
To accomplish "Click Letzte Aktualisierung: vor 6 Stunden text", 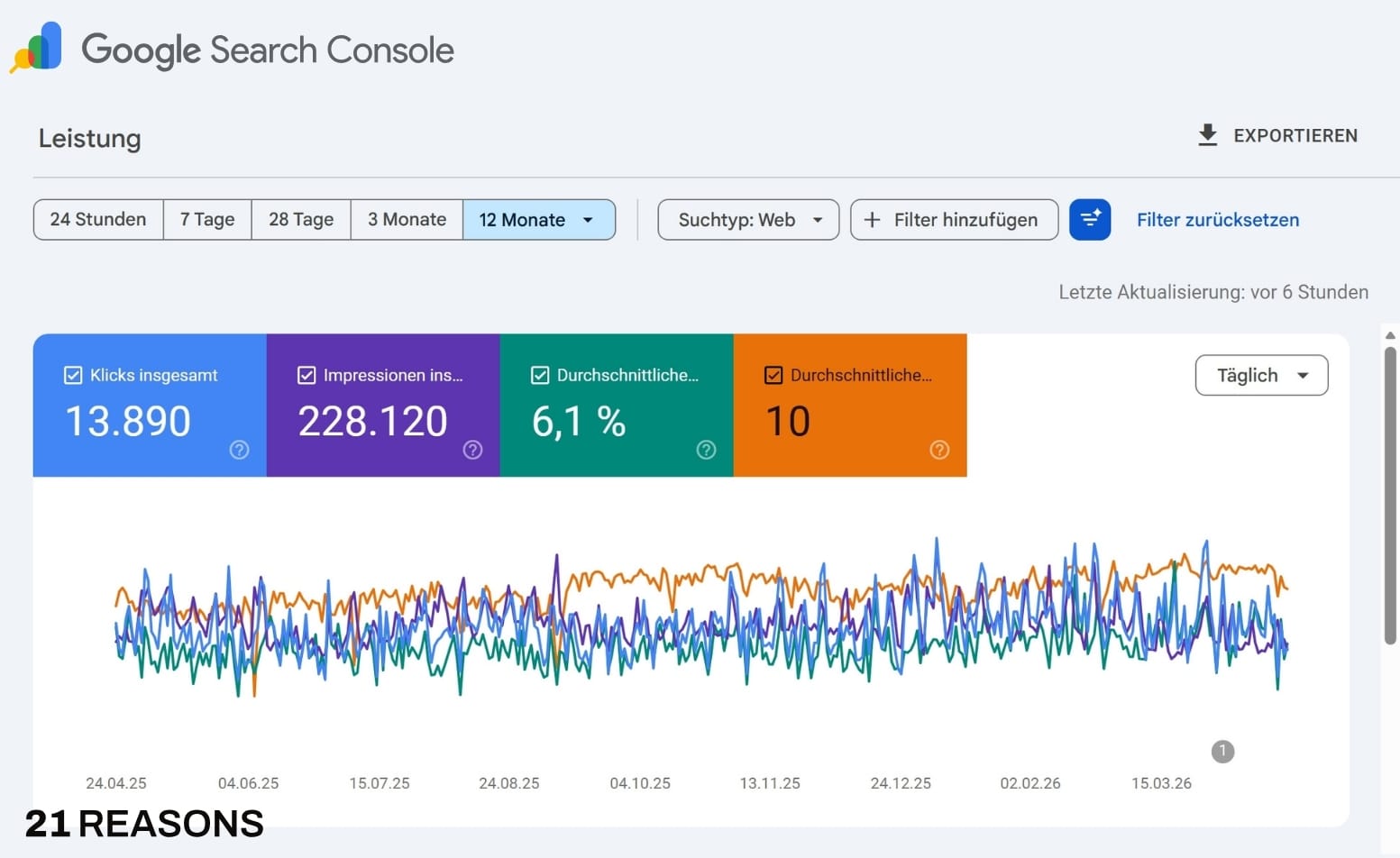I will click(1213, 292).
